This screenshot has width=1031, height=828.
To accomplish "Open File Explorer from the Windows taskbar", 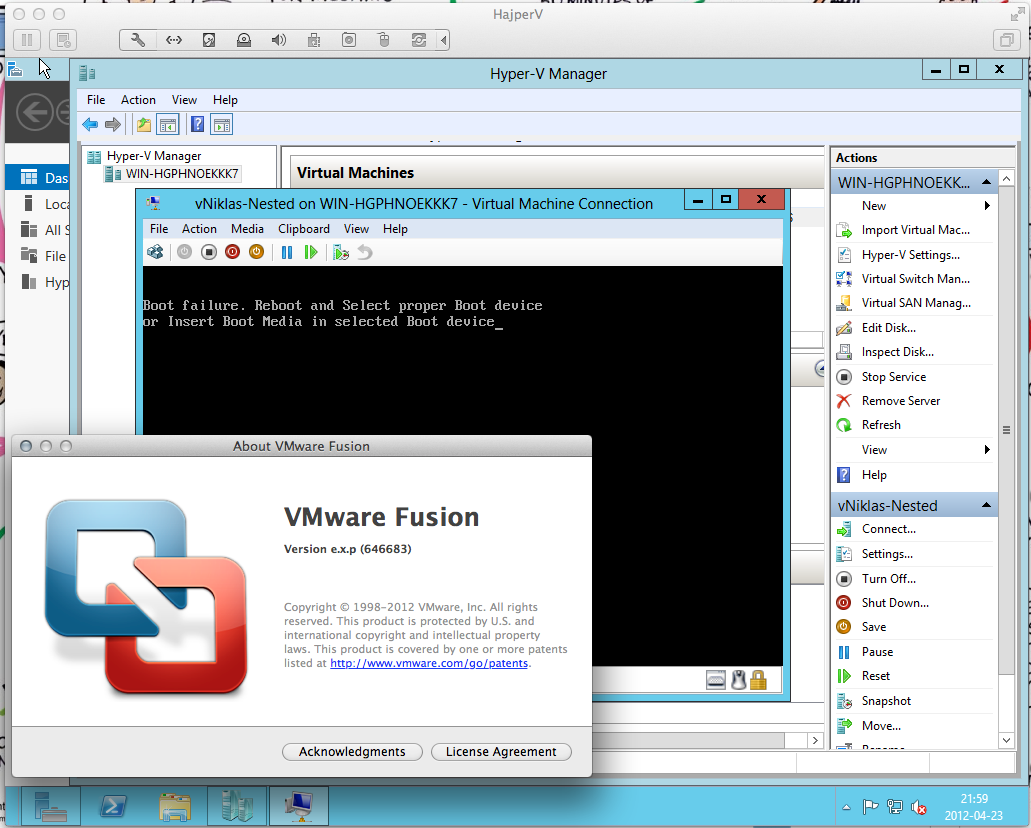I will point(175,806).
